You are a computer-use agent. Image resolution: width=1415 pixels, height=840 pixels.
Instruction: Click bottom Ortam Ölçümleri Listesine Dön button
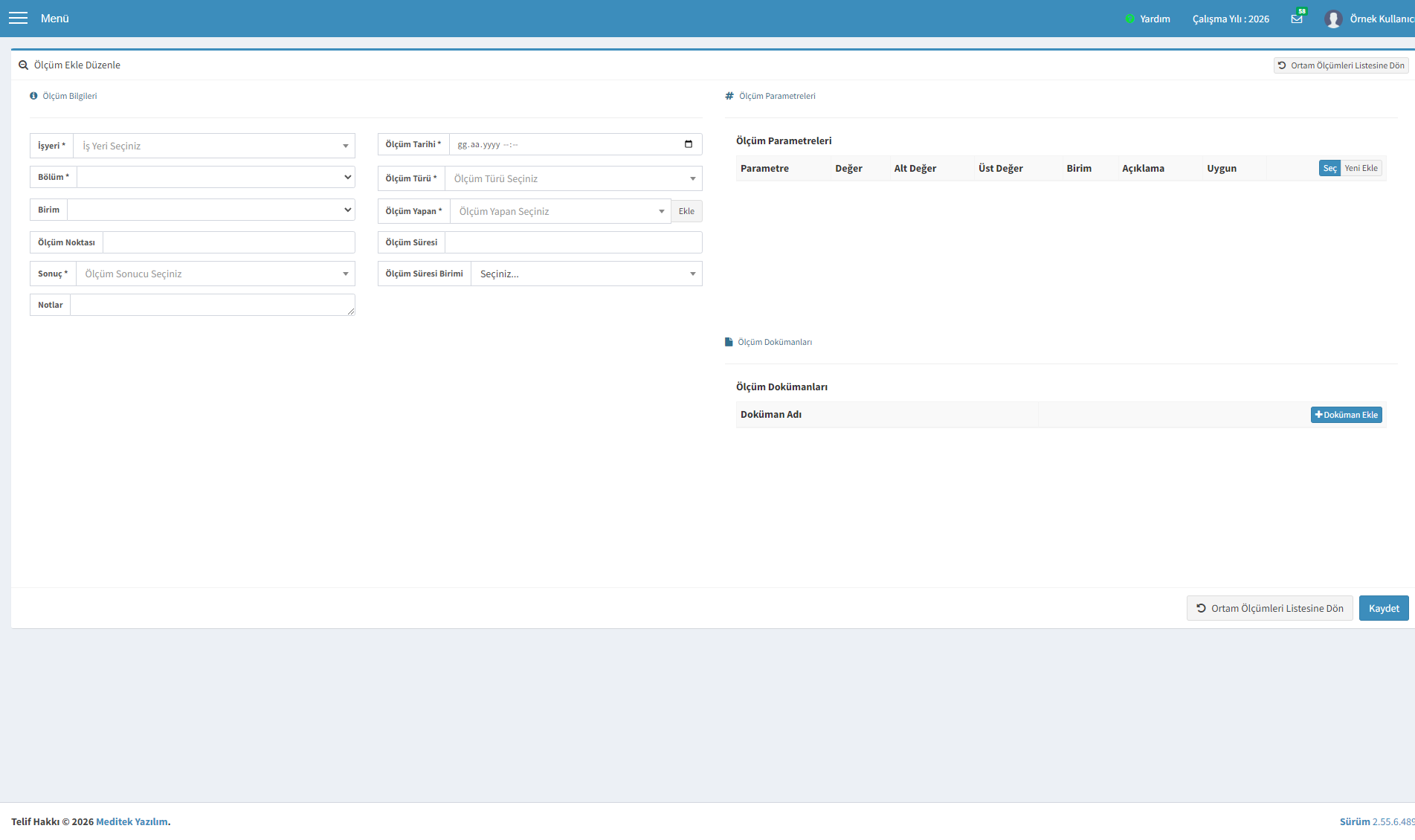pyautogui.click(x=1269, y=608)
